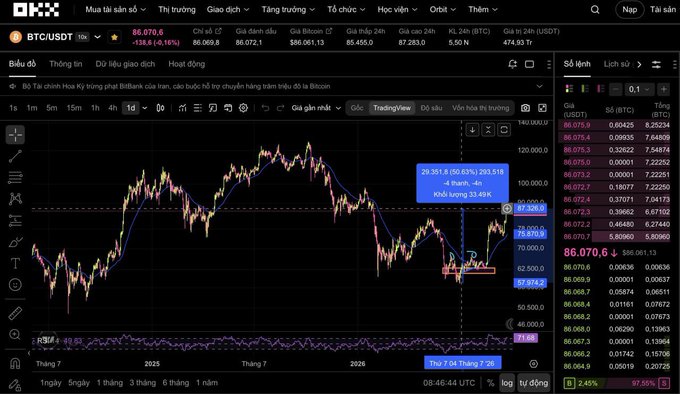The image size is (680, 394).
Task: Show buy orders only in order book
Action: tap(585, 89)
